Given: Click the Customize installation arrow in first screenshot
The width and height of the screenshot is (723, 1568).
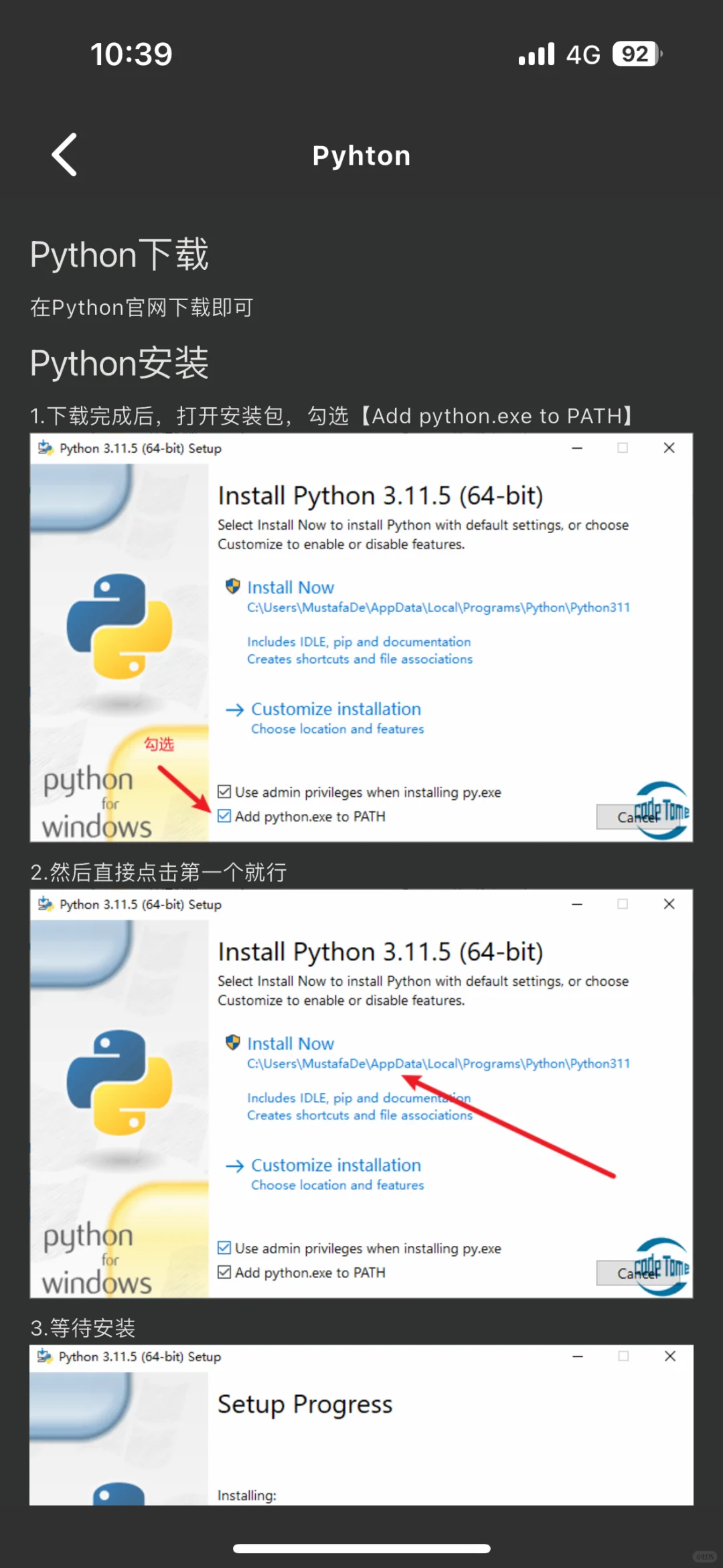Looking at the screenshot, I should coord(234,710).
